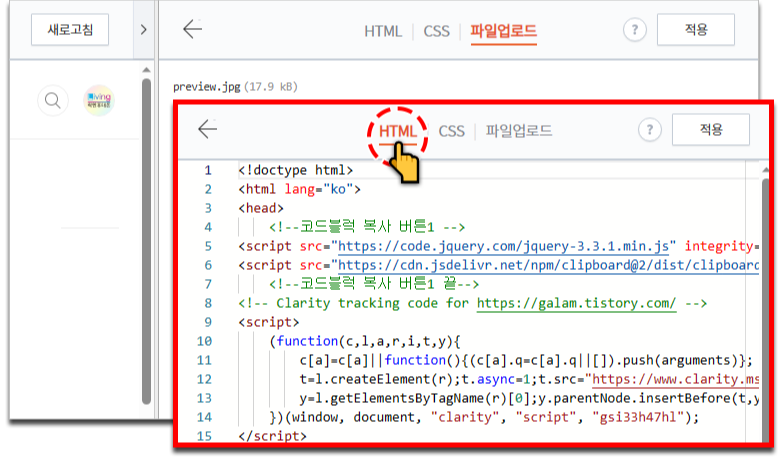
Task: Open the code.jquery.com script link
Action: pyautogui.click(x=503, y=246)
